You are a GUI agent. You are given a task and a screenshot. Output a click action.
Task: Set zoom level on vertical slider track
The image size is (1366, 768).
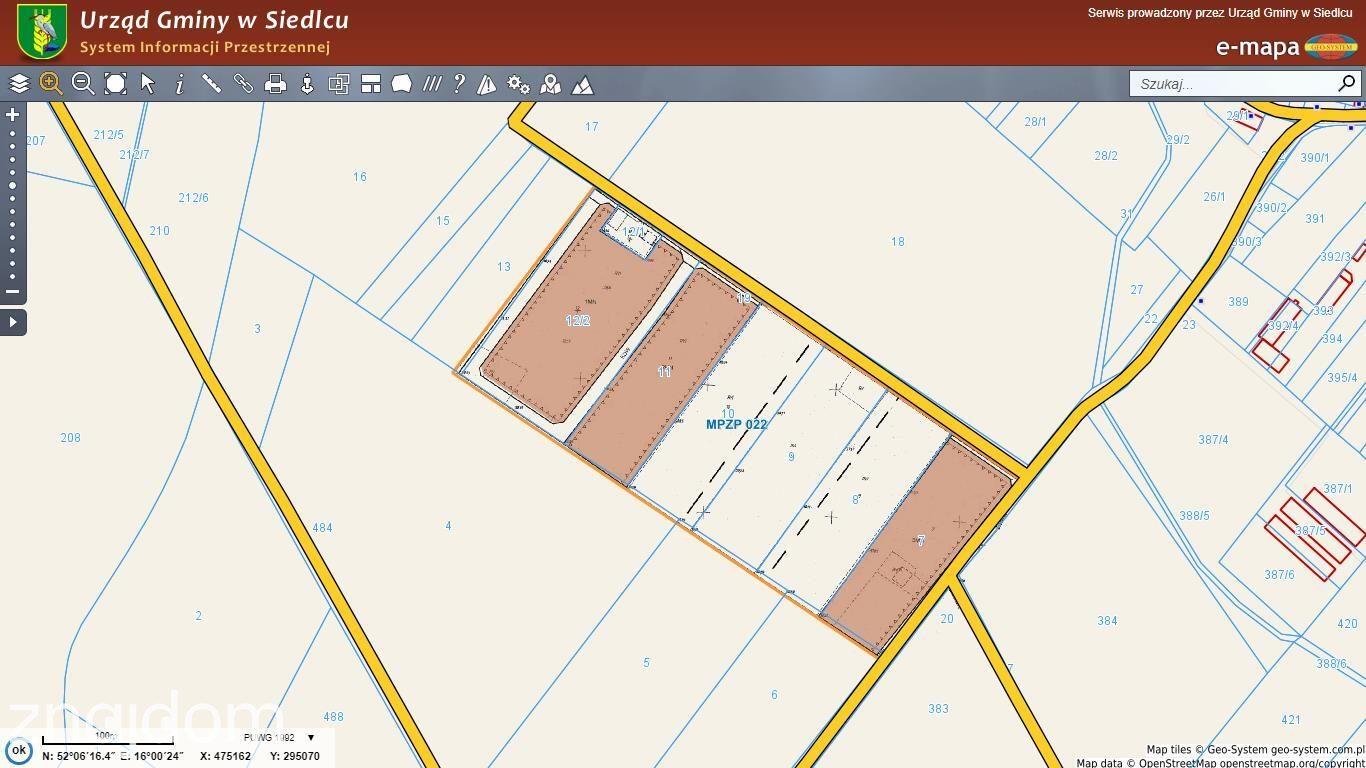point(13,204)
